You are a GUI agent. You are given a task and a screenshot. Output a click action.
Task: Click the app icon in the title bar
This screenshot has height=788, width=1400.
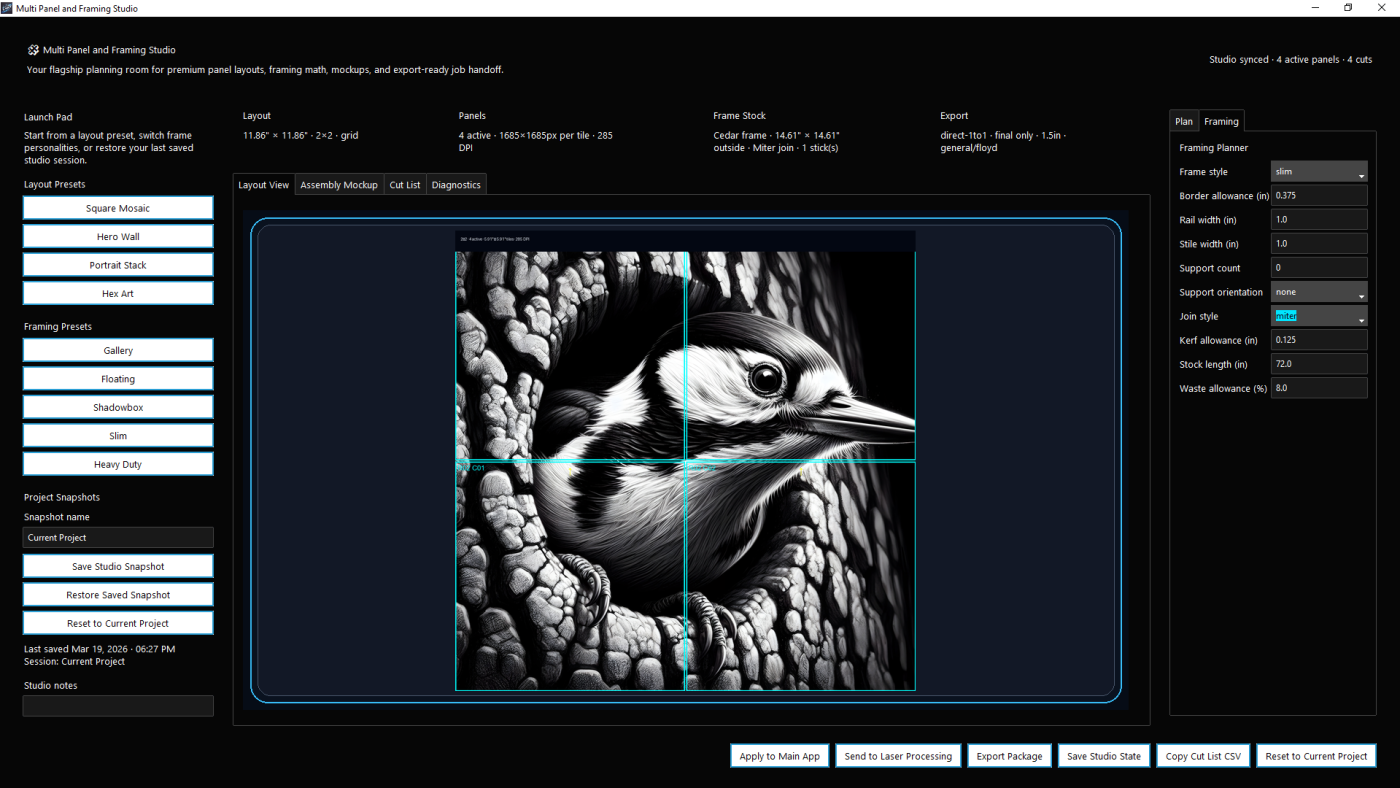[x=7, y=8]
